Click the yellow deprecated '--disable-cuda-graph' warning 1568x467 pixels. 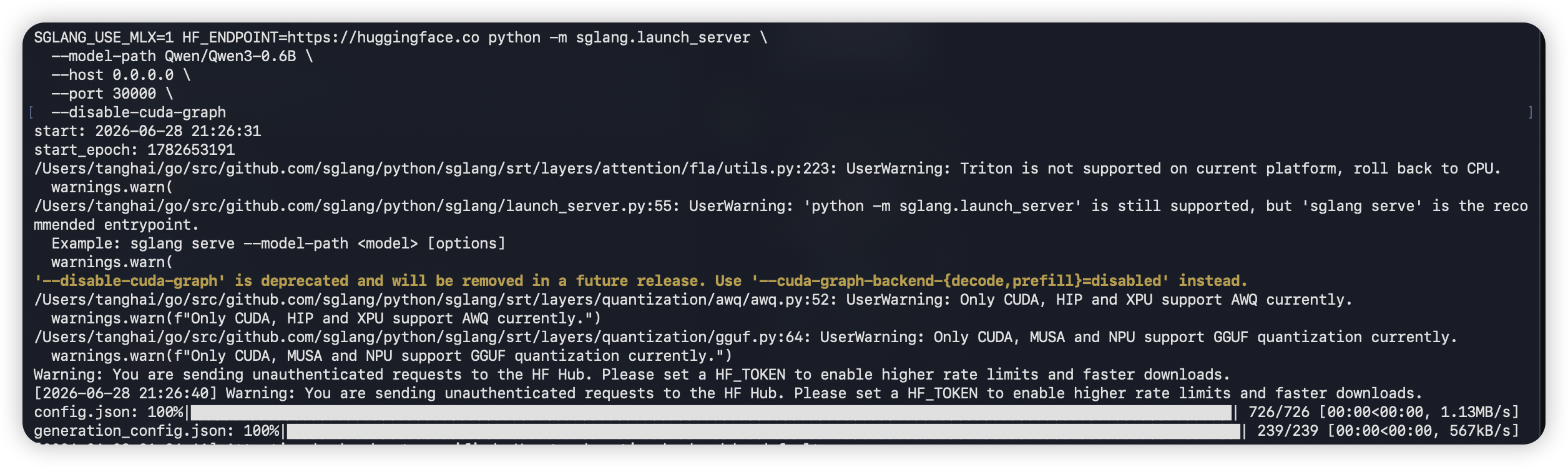click(640, 281)
